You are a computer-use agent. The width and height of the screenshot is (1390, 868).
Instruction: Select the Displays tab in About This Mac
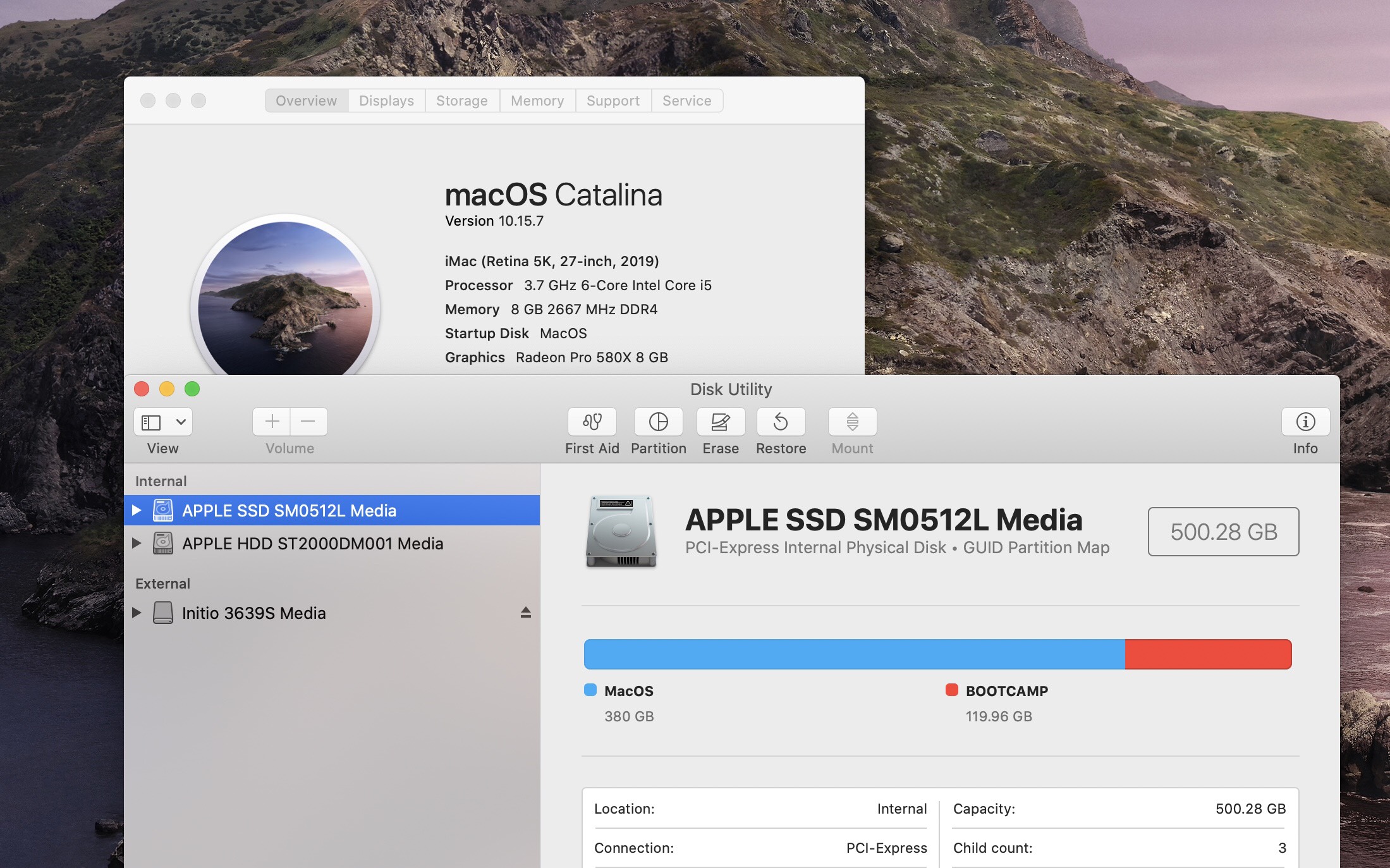point(386,101)
